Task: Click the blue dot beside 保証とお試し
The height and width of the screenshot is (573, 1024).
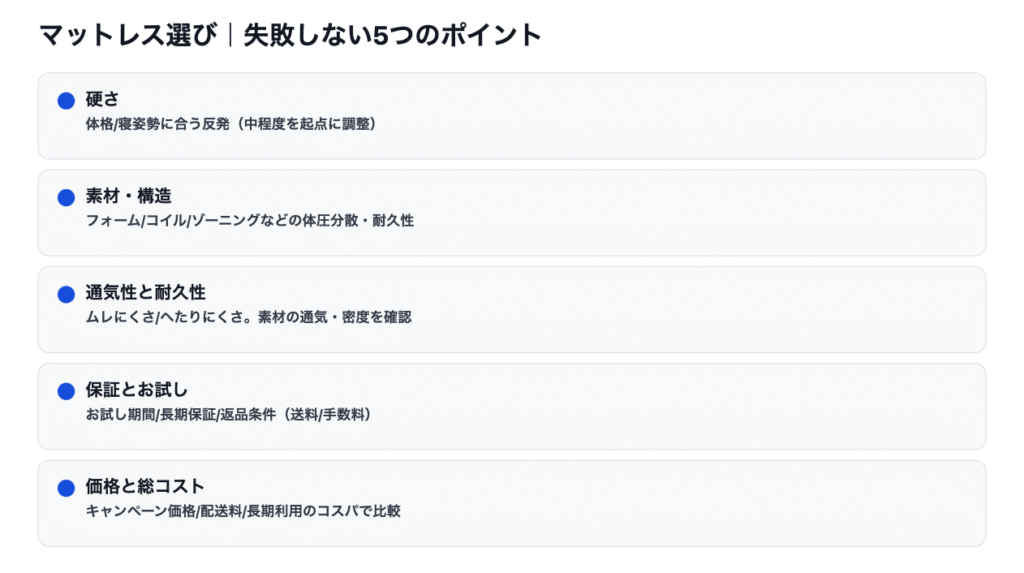Action: click(x=67, y=391)
